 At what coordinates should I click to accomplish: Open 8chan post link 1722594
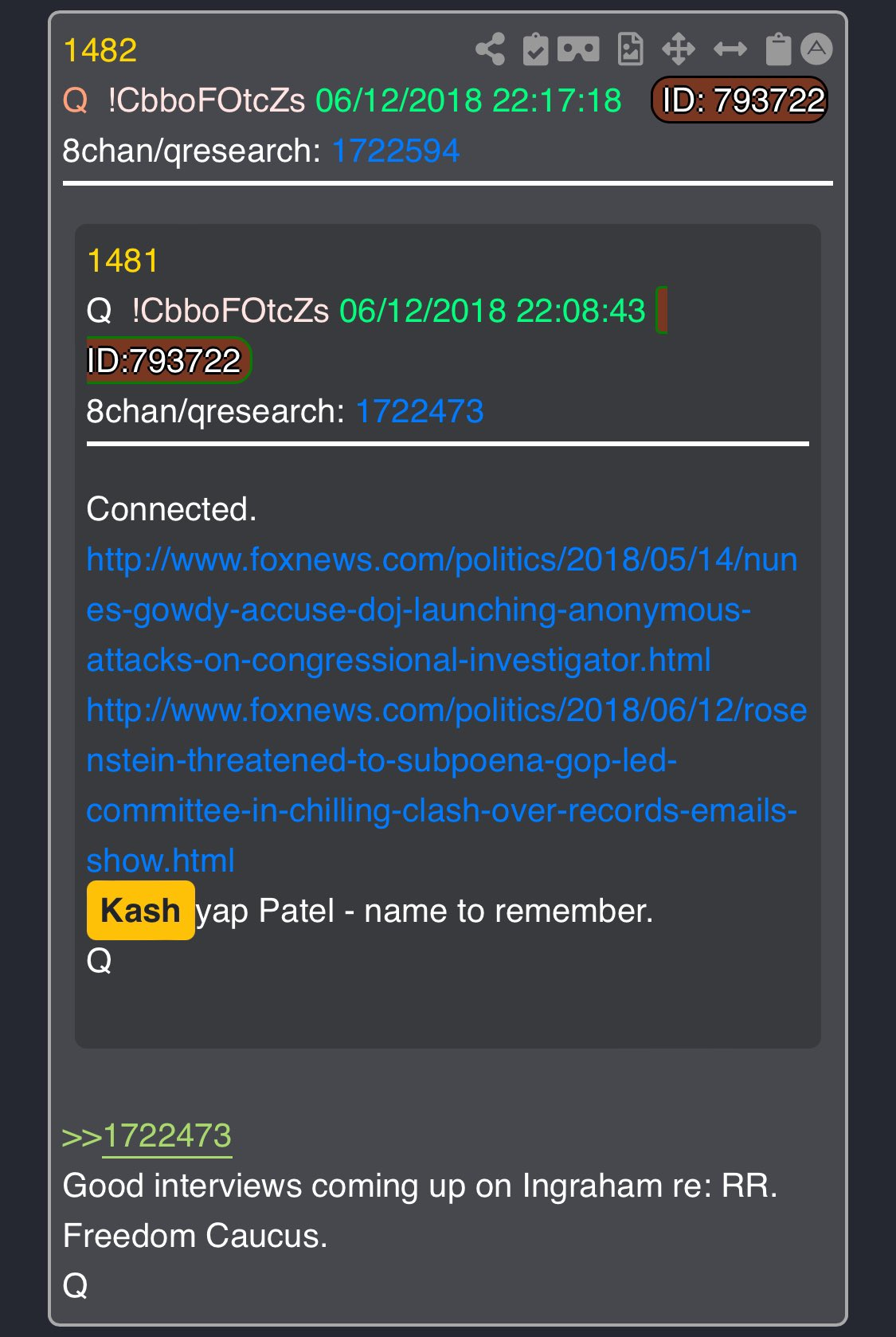click(x=396, y=151)
